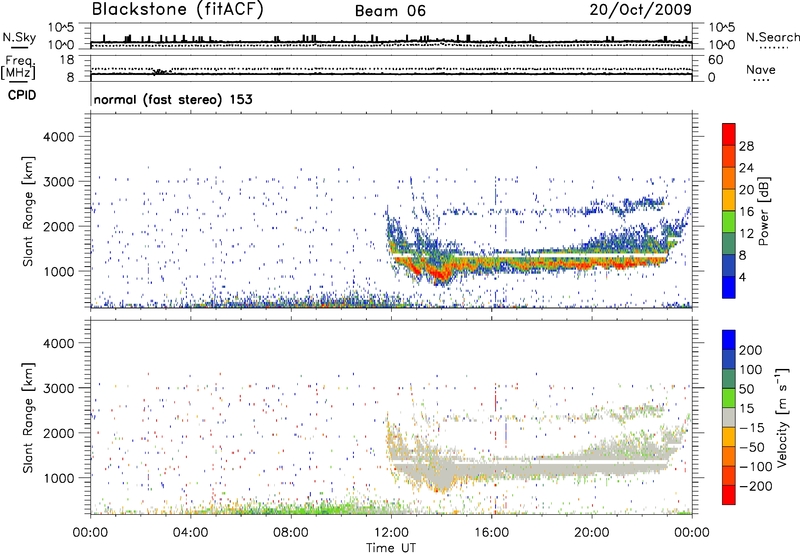Click the '16:00' time axis label
This screenshot has width=800, height=554.
pyautogui.click(x=491, y=533)
